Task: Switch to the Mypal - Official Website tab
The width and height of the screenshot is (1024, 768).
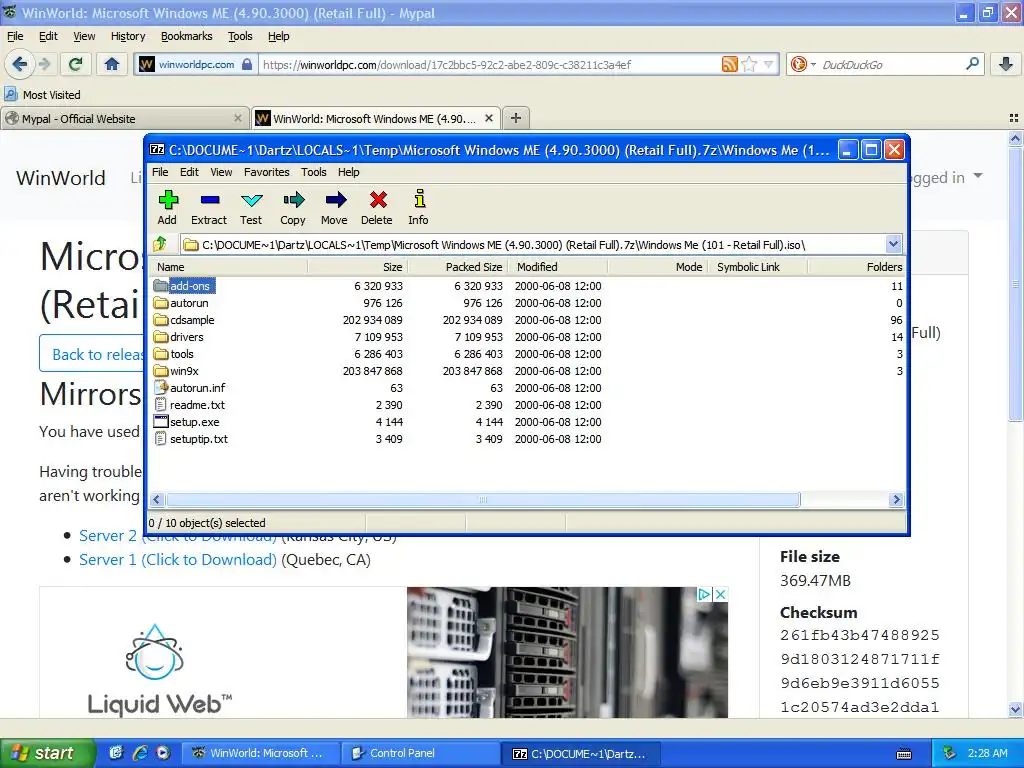Action: [x=124, y=118]
